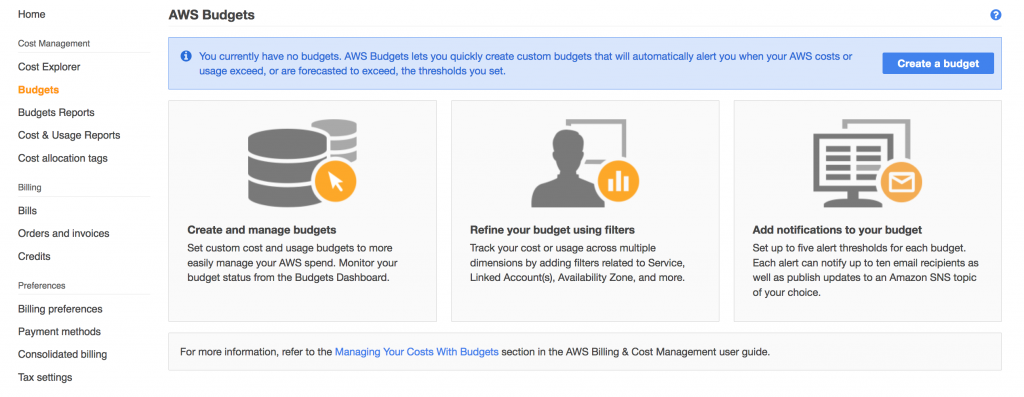Open Billing preferences page
This screenshot has height=397, width=1024.
point(60,309)
